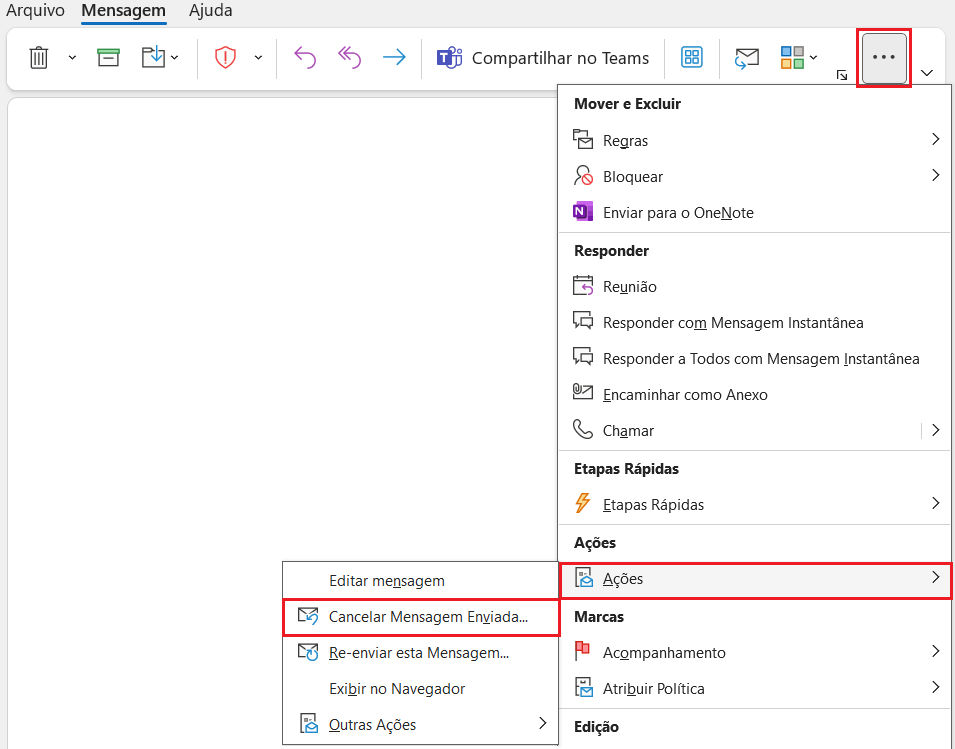Screen dimensions: 955x749
Task: Click the Reunião calendar icon
Action: (583, 286)
